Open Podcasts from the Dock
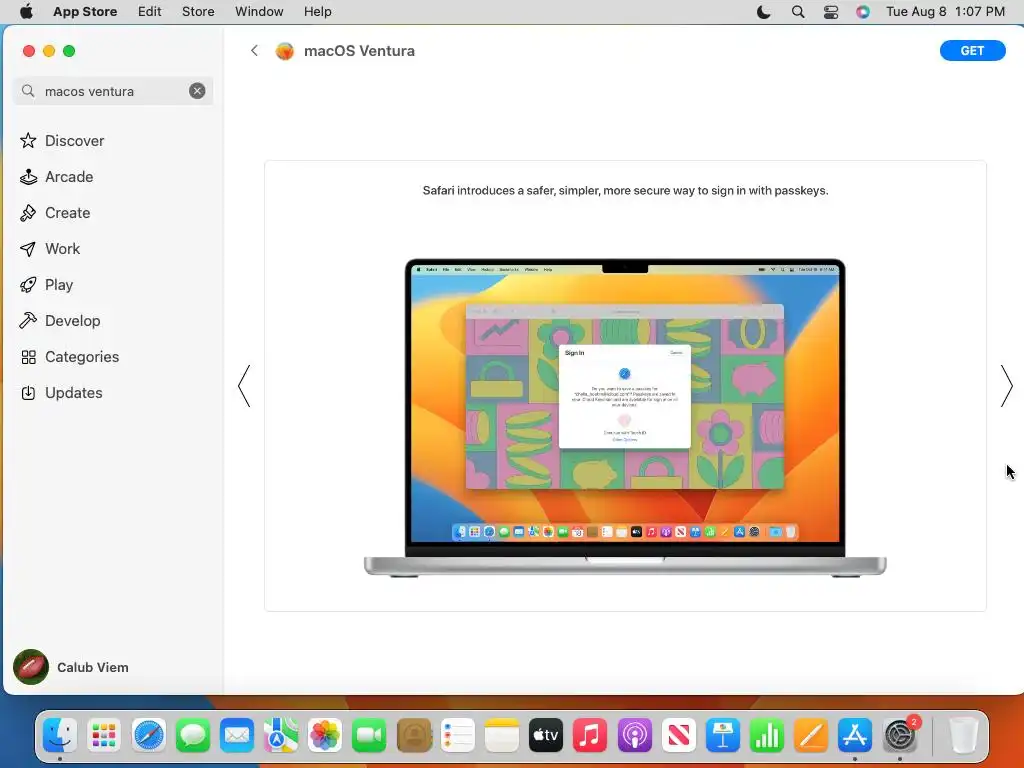The width and height of the screenshot is (1024, 768). [634, 735]
